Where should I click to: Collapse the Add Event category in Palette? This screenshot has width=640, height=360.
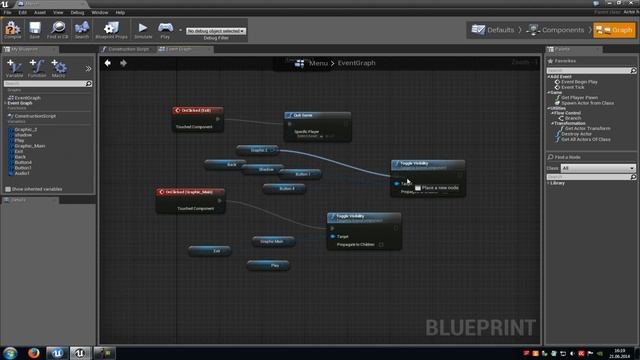549,77
